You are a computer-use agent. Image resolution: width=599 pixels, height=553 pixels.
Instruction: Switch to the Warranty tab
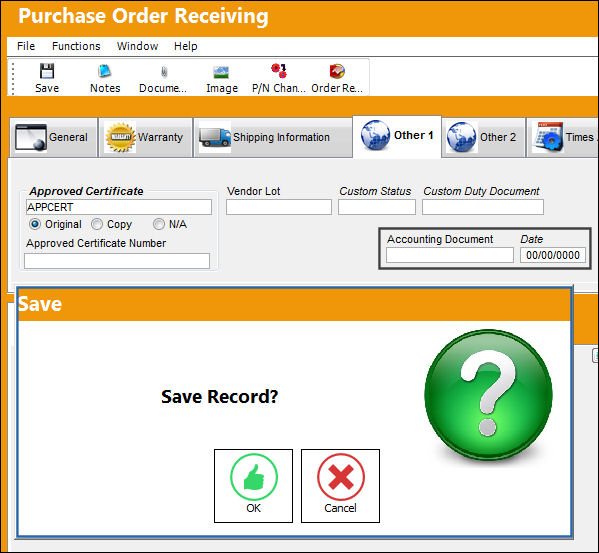[x=145, y=137]
